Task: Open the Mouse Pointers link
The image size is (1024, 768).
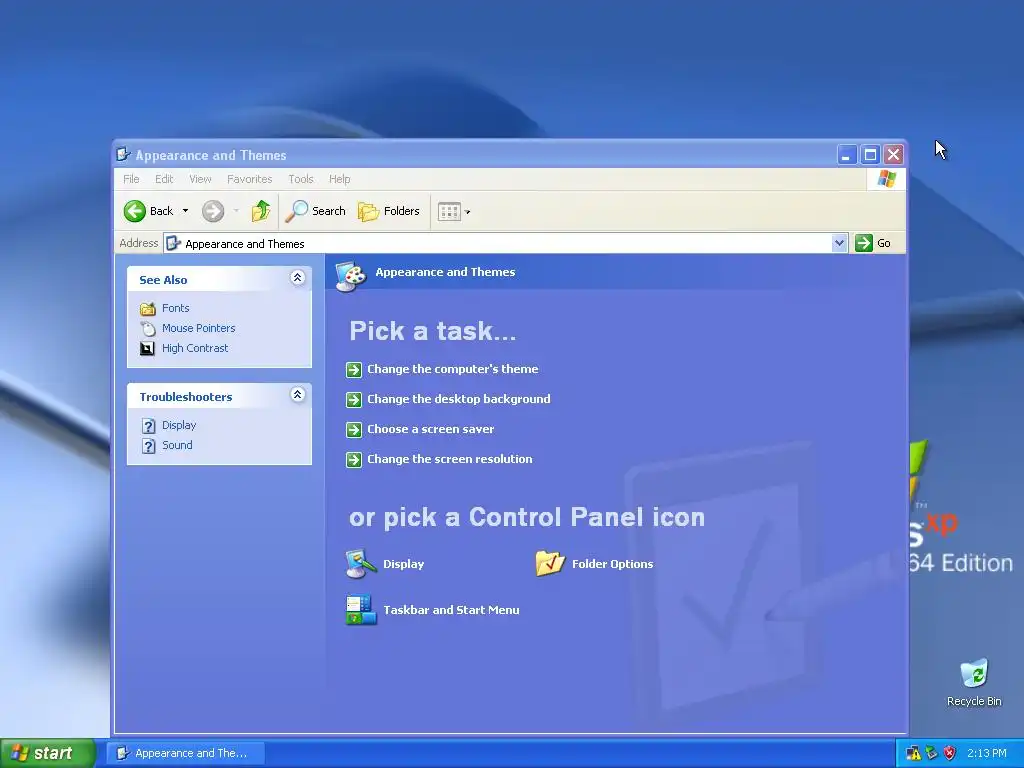Action: pos(199,328)
